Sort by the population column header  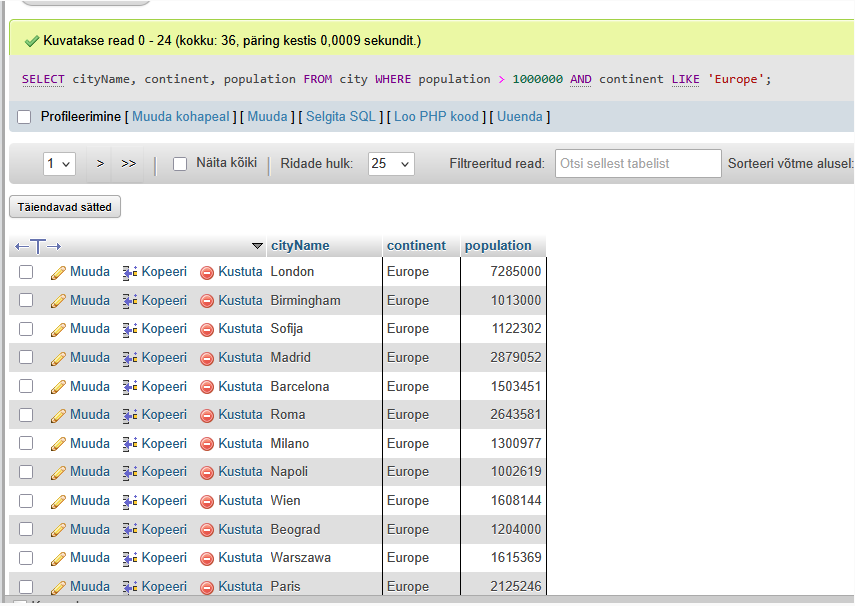click(x=498, y=246)
